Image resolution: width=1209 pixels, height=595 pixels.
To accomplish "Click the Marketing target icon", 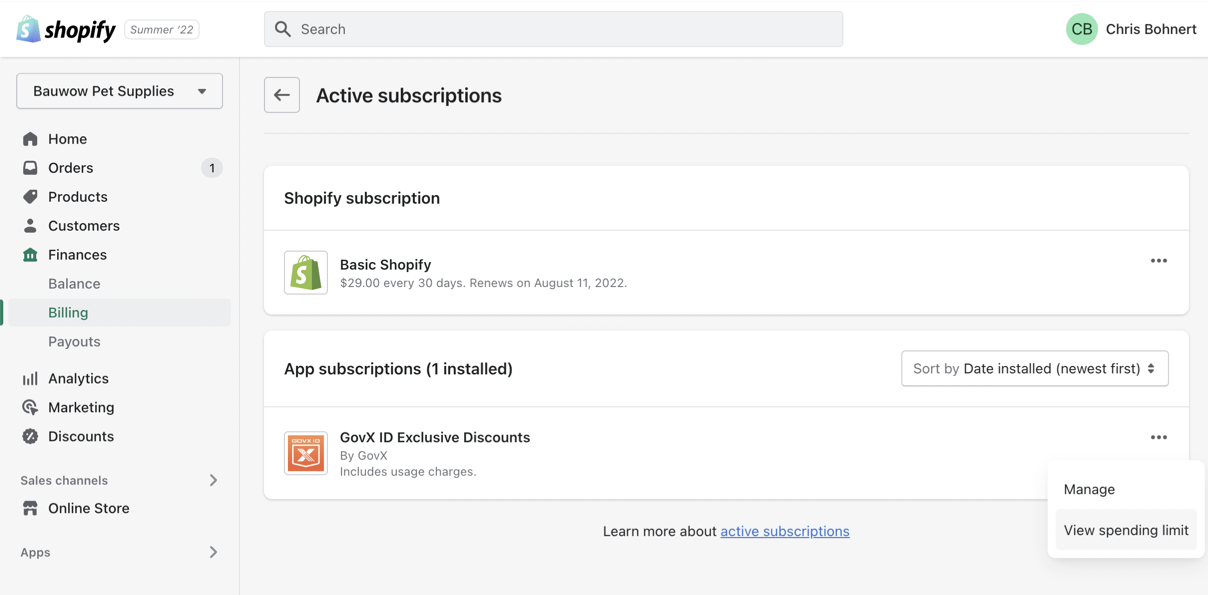I will (x=30, y=408).
